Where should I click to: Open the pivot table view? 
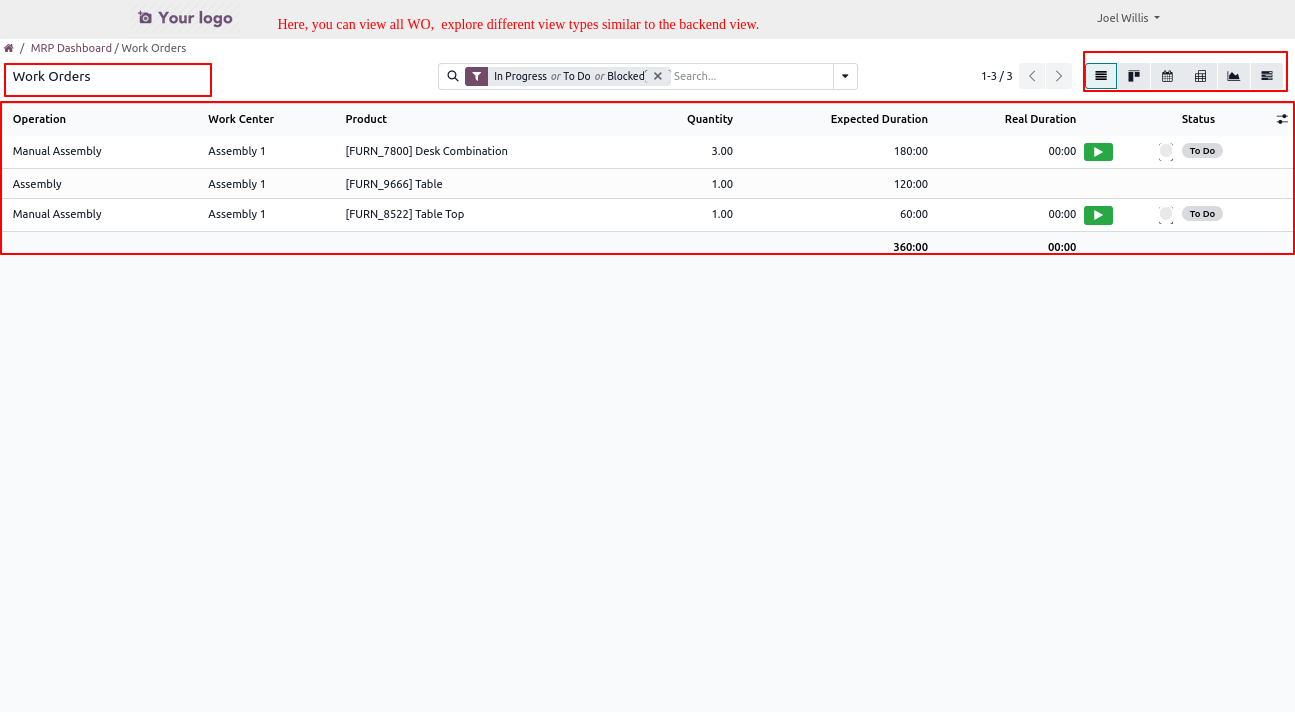(1200, 76)
